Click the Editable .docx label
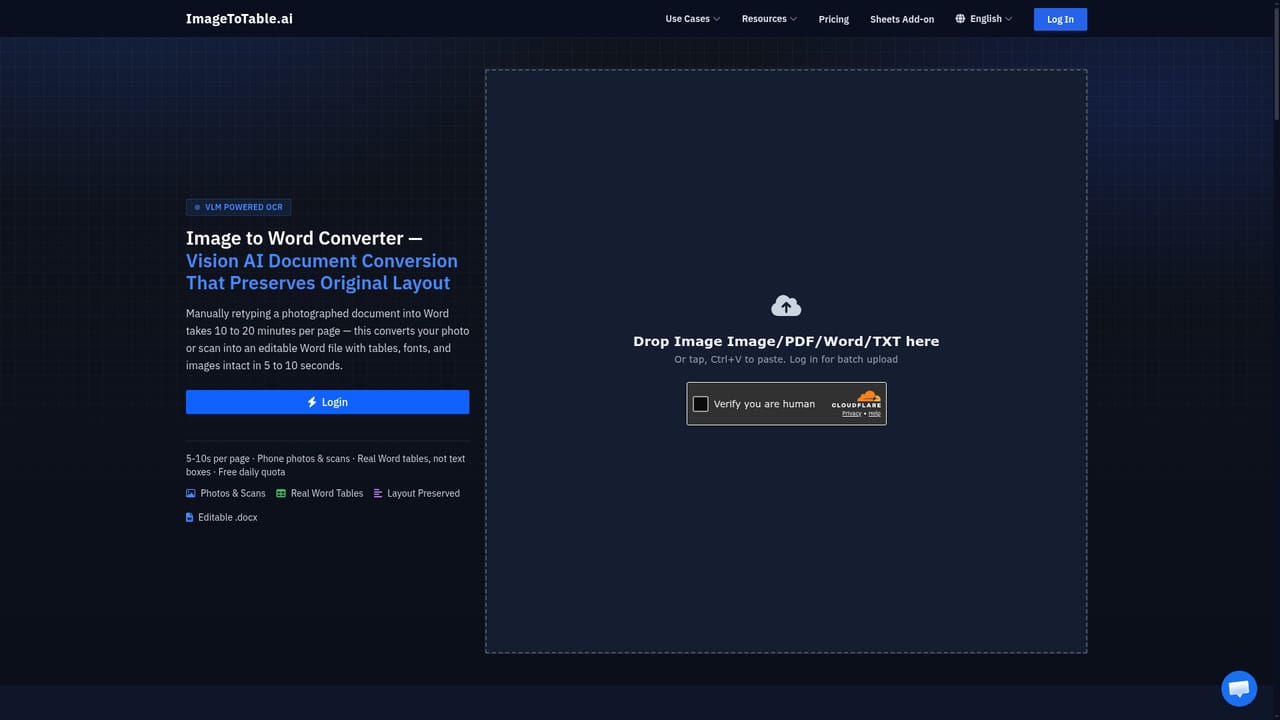The height and width of the screenshot is (720, 1280). click(228, 517)
